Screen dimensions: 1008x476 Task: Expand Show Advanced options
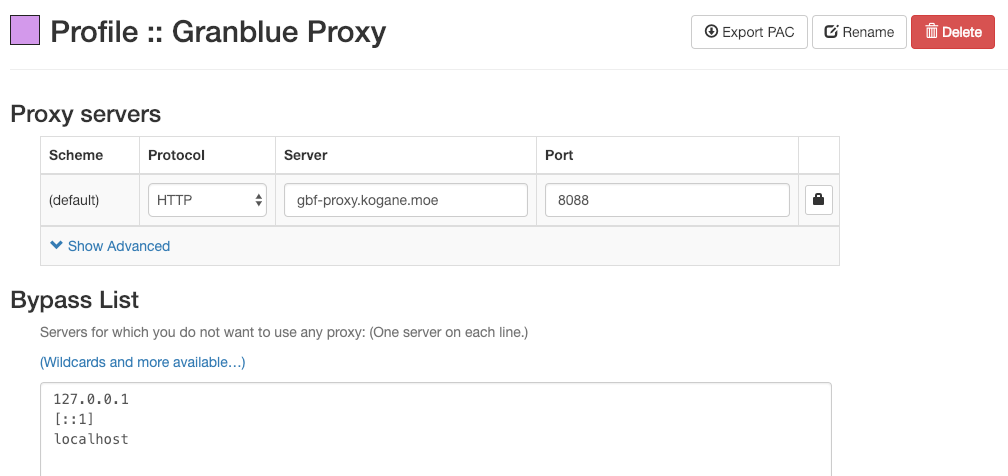pos(110,246)
